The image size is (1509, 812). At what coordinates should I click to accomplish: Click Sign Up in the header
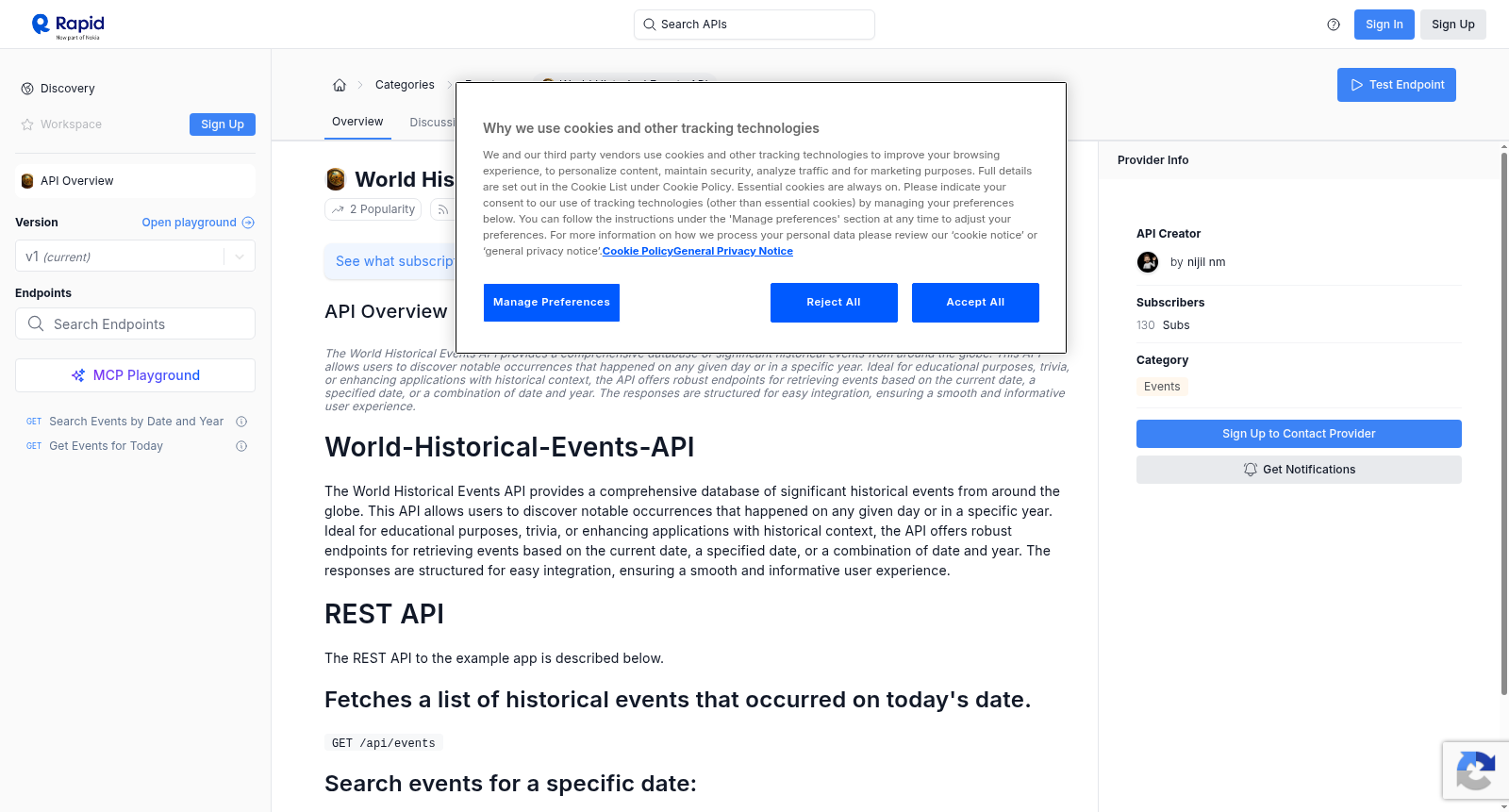[1452, 25]
